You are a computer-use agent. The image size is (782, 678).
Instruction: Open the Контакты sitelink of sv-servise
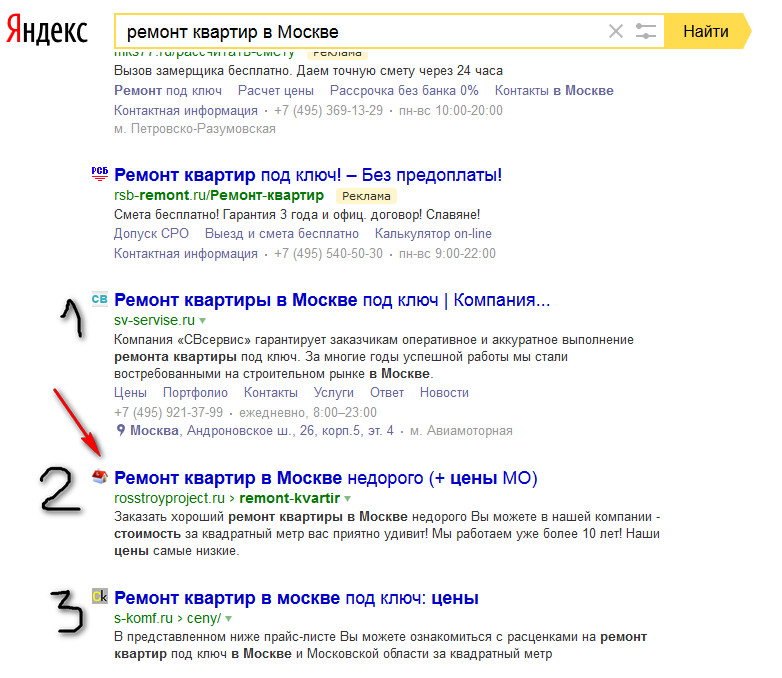271,393
